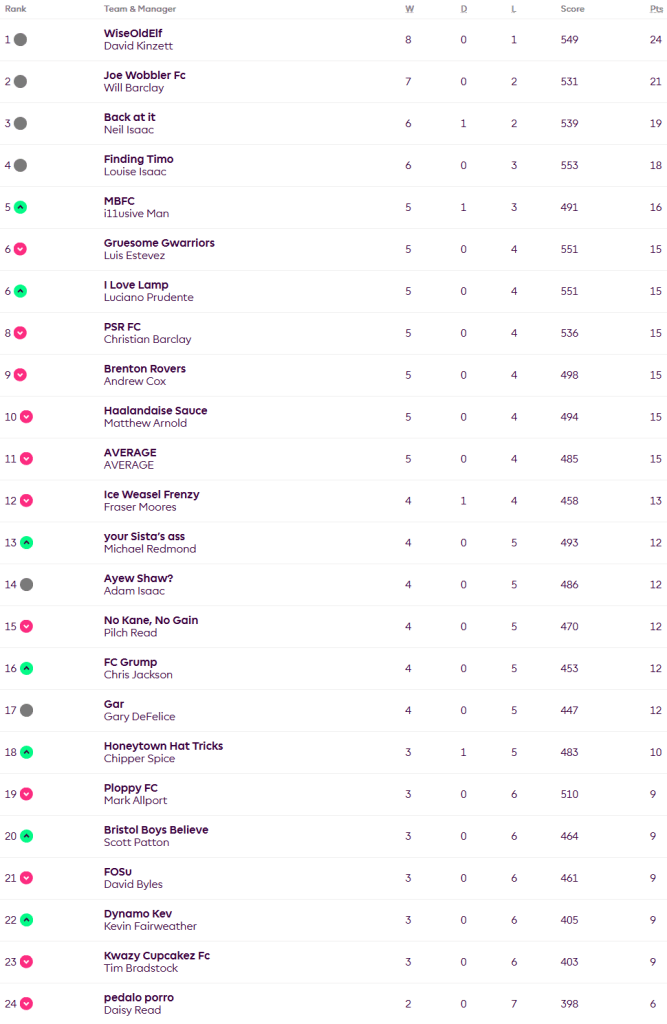Click the red down arrow beside Ice Weasel Frenzy
Screen dimensions: 667x1024
(26, 501)
